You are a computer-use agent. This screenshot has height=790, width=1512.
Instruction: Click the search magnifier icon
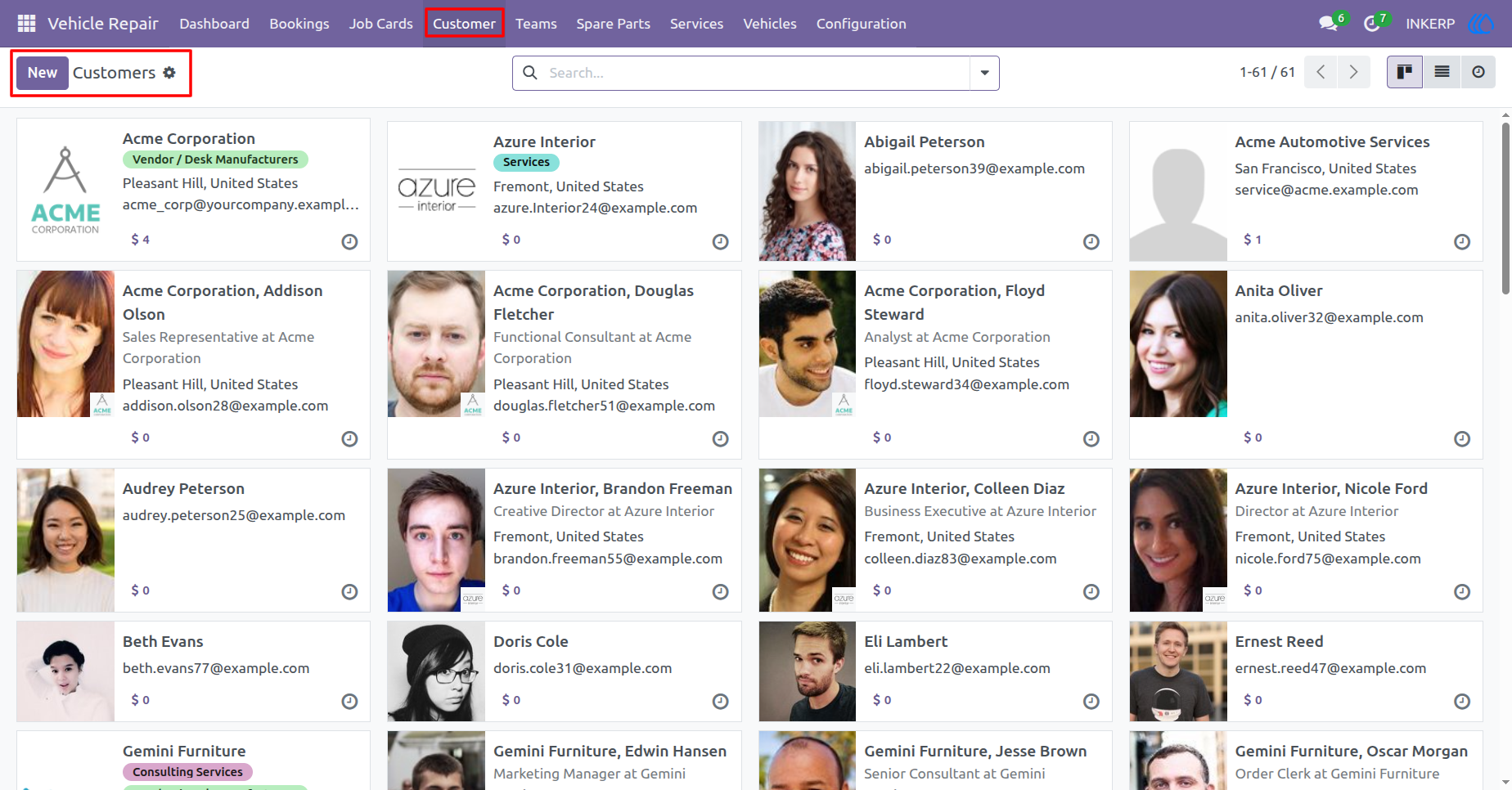530,73
